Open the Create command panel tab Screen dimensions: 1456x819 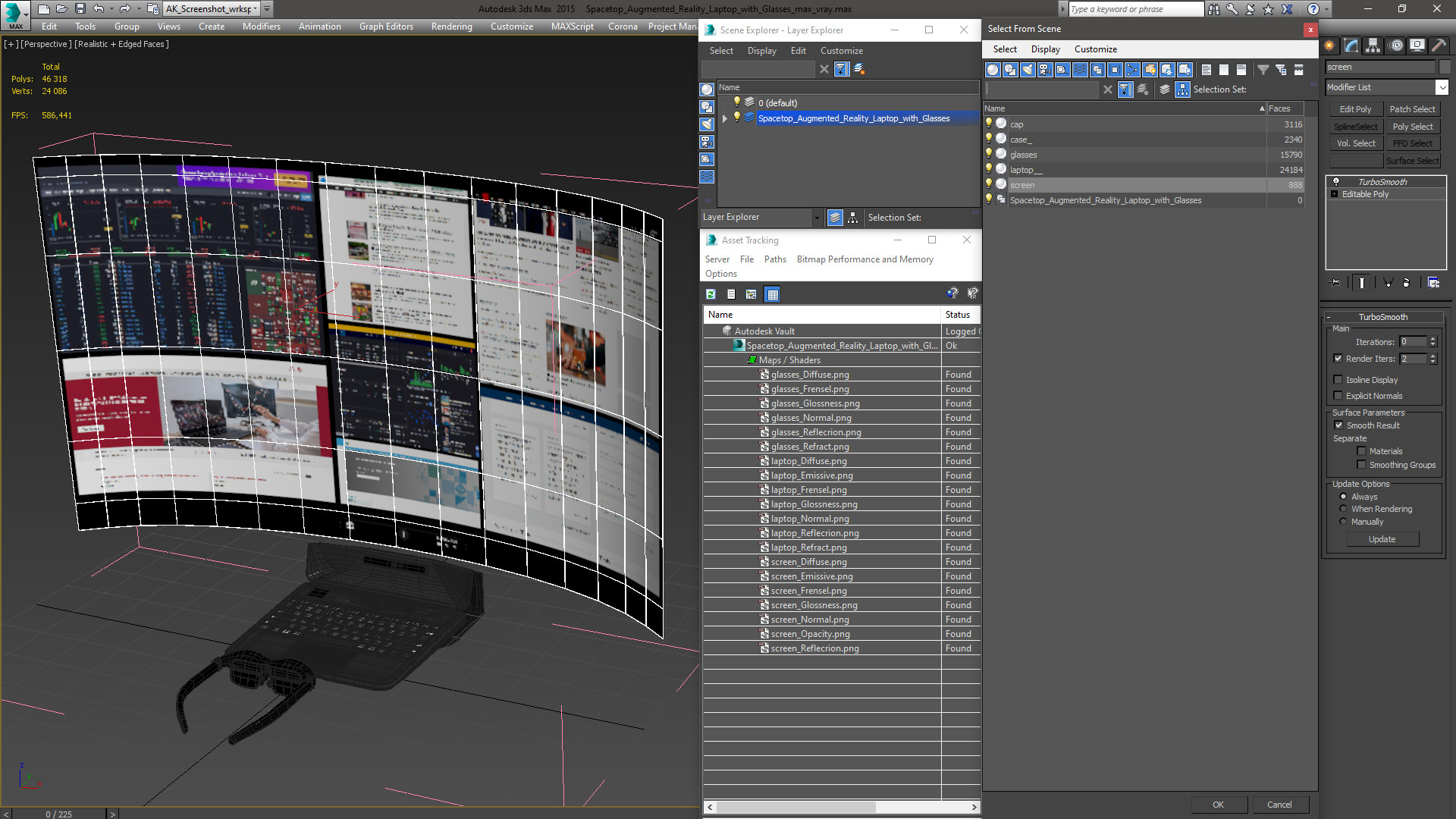pyautogui.click(x=1329, y=45)
